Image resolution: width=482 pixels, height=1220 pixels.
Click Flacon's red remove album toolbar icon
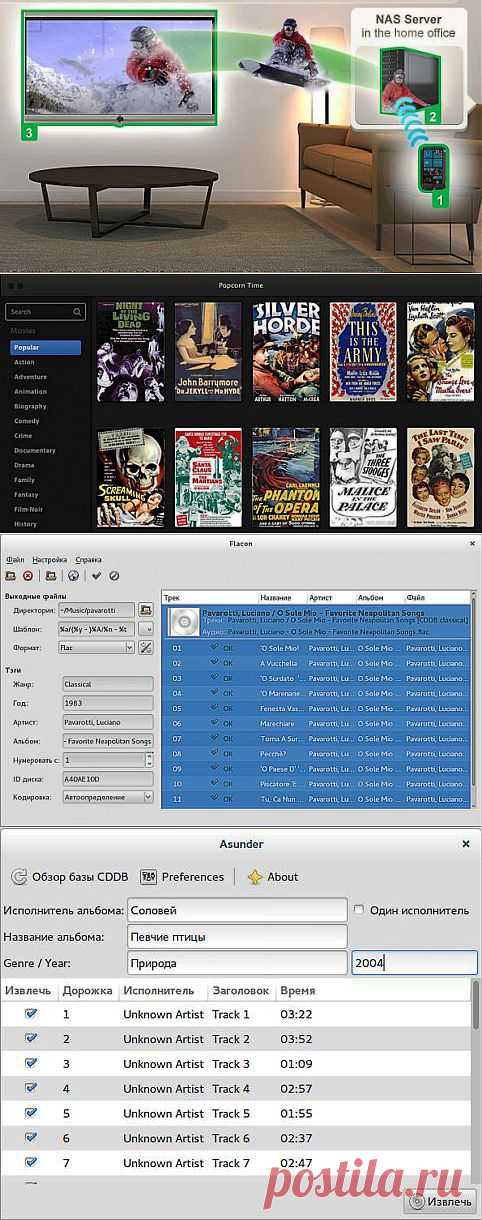28,575
